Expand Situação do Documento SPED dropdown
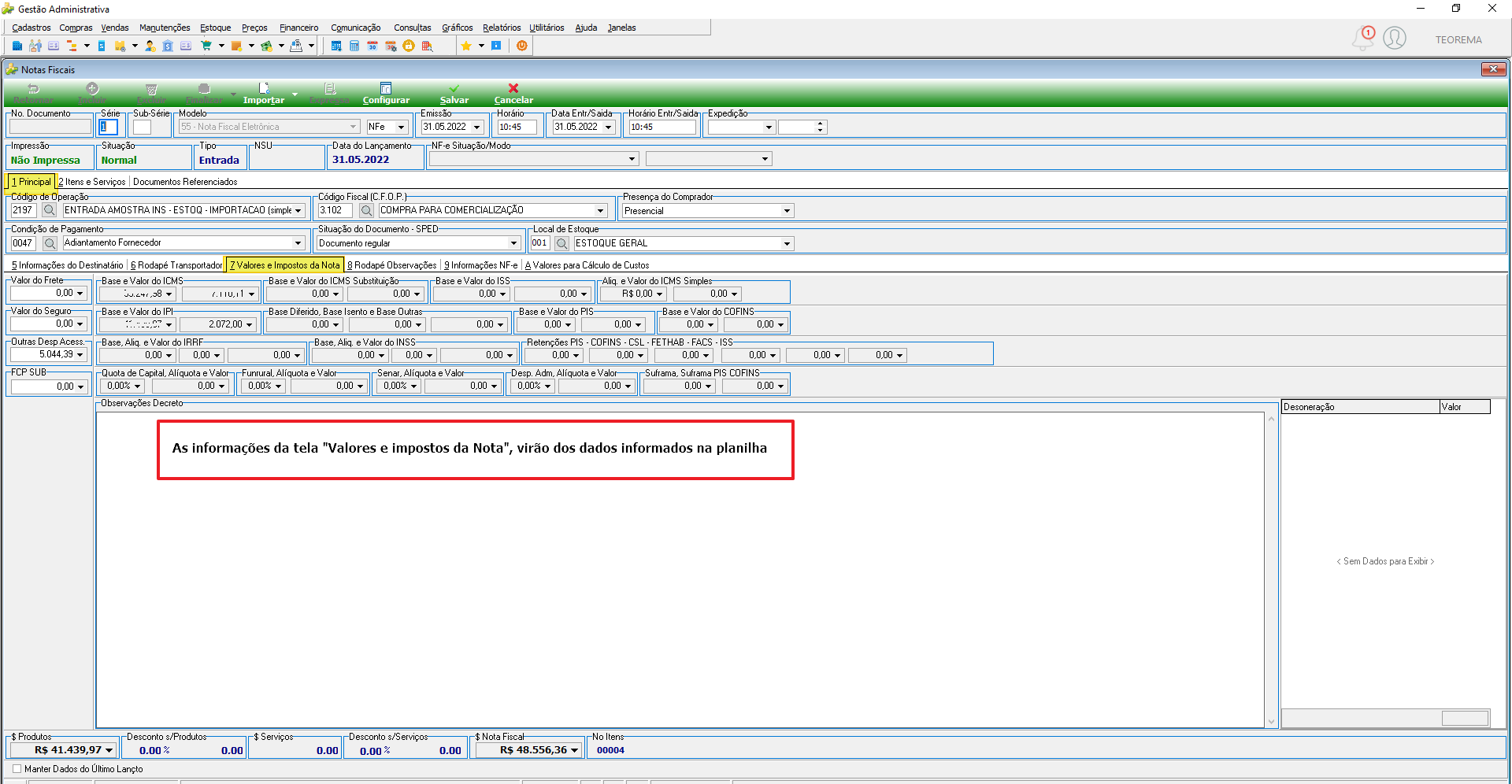 pyautogui.click(x=514, y=243)
